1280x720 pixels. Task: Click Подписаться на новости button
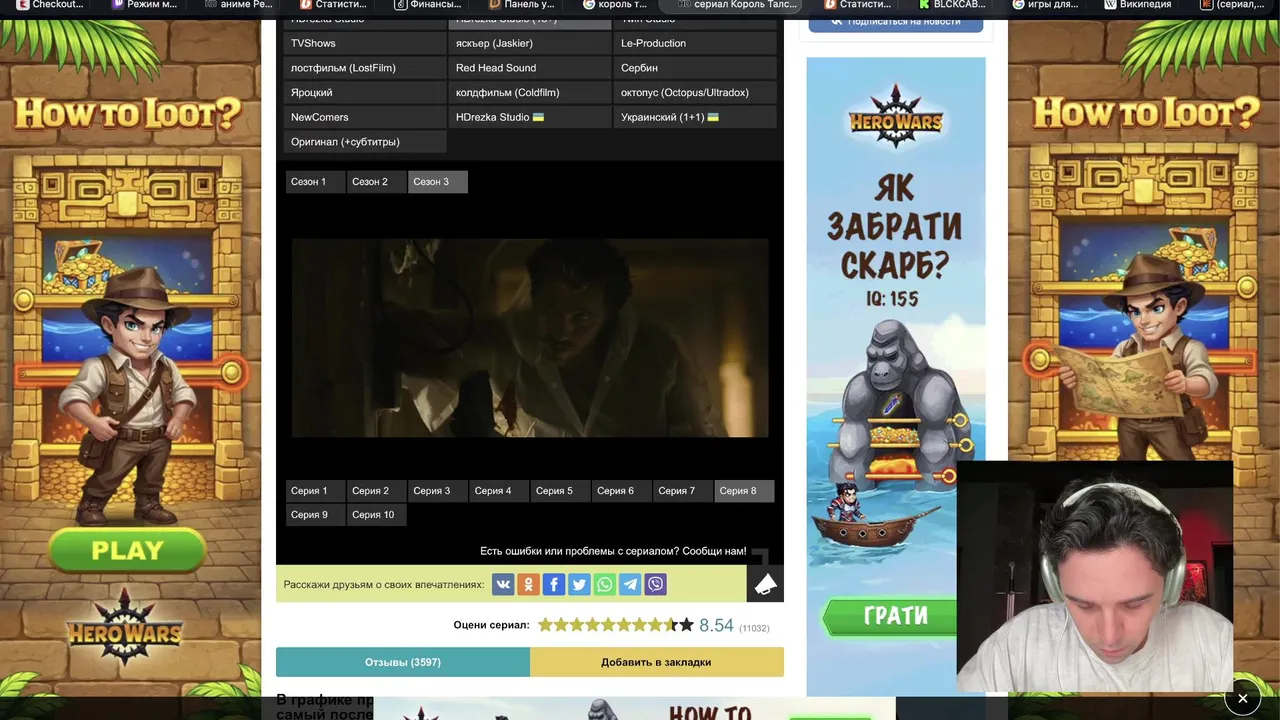[895, 21]
